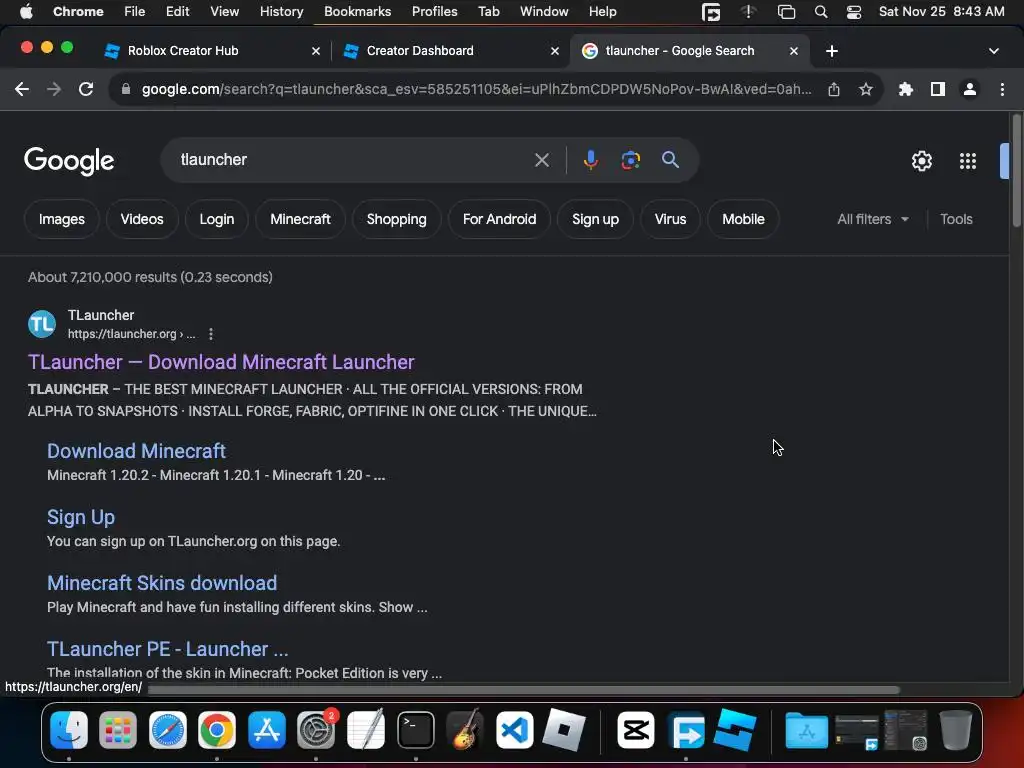Click the Chrome address bar URL
Viewport: 1024px width, 768px height.
coord(477,89)
